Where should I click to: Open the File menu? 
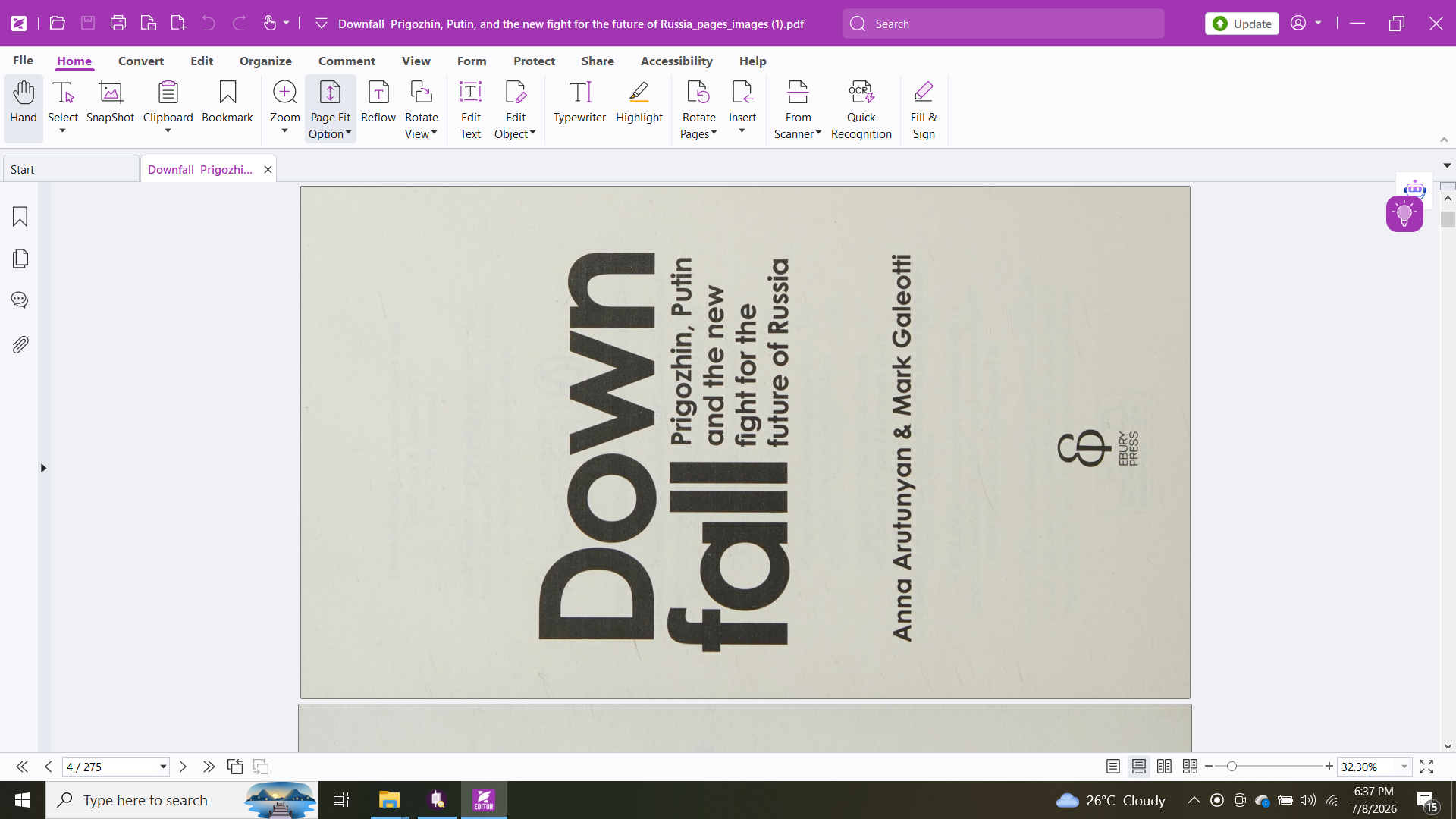click(23, 61)
